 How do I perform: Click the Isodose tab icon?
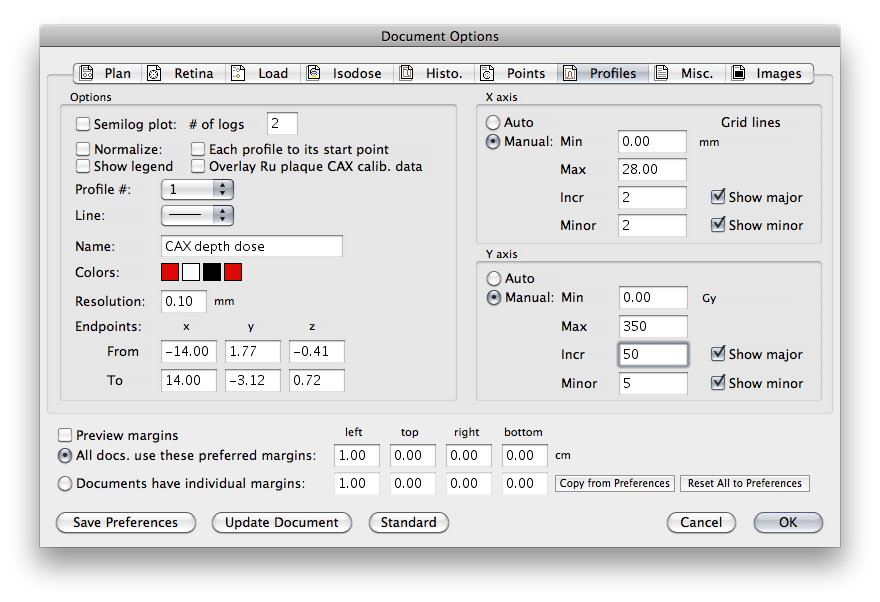pos(314,73)
